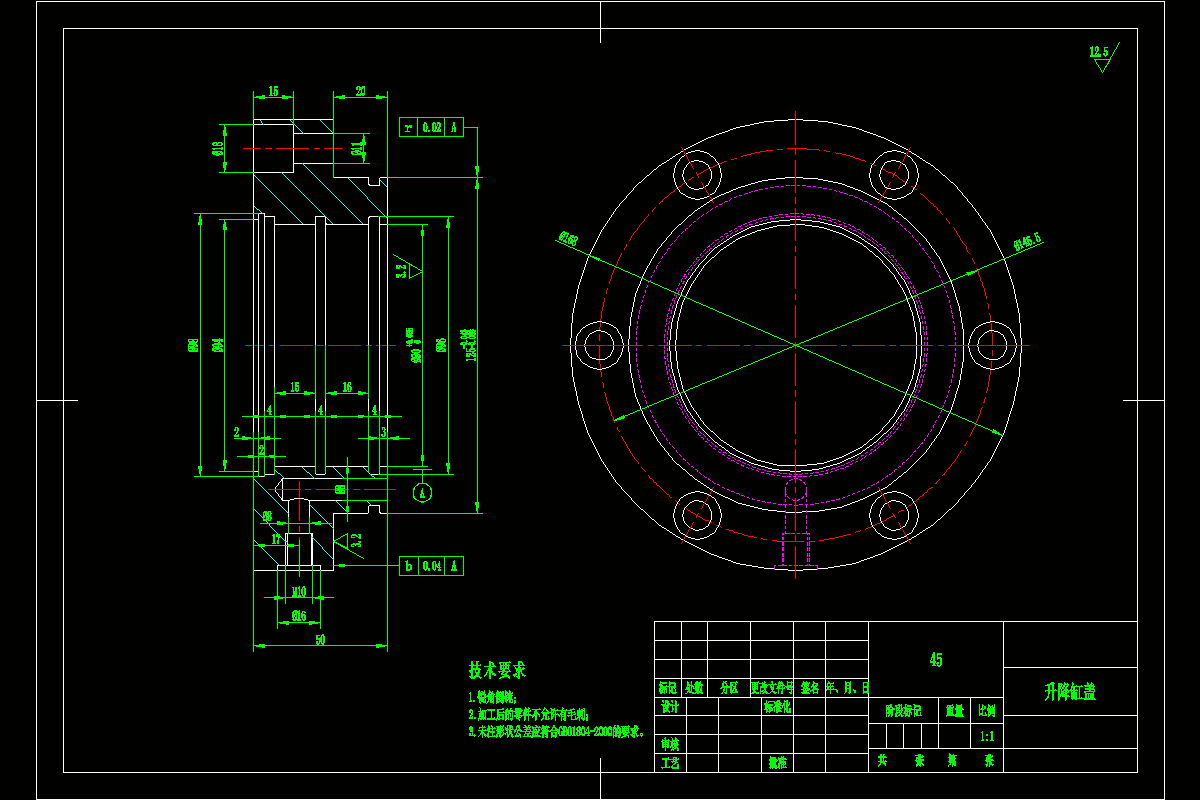Select the Ø168 diameter dimension text
Screen dimensions: 1200x800
569,238
